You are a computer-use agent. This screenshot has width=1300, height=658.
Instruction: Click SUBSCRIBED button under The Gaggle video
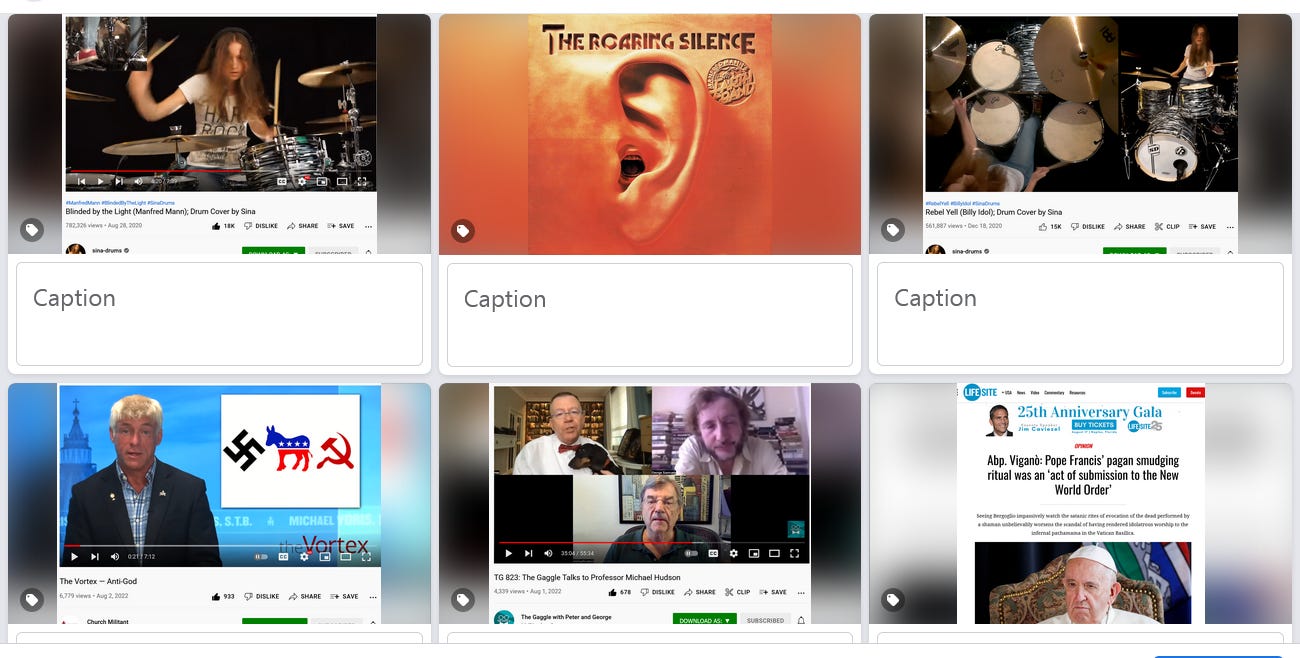pyautogui.click(x=765, y=620)
